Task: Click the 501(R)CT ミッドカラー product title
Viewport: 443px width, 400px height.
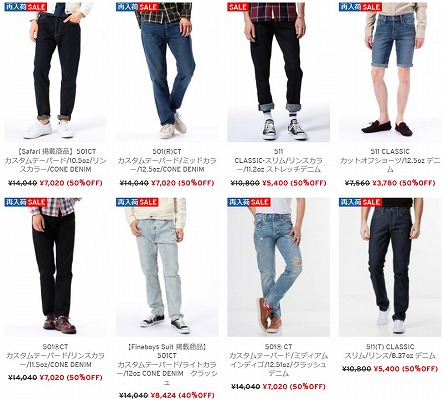Action: click(167, 160)
